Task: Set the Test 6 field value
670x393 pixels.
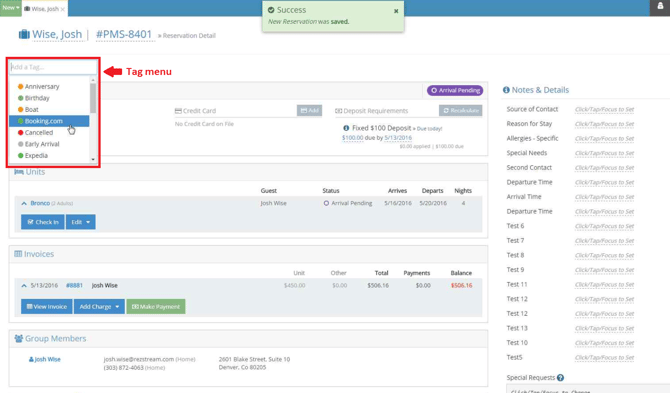Action: coord(604,226)
